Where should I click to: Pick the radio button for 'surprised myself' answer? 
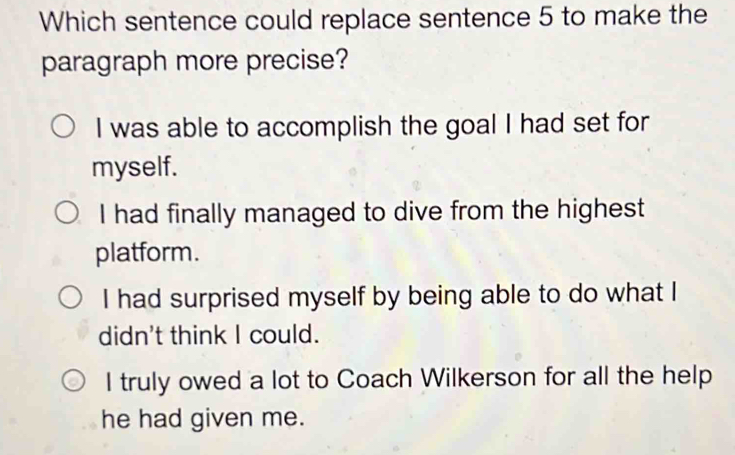pos(75,297)
